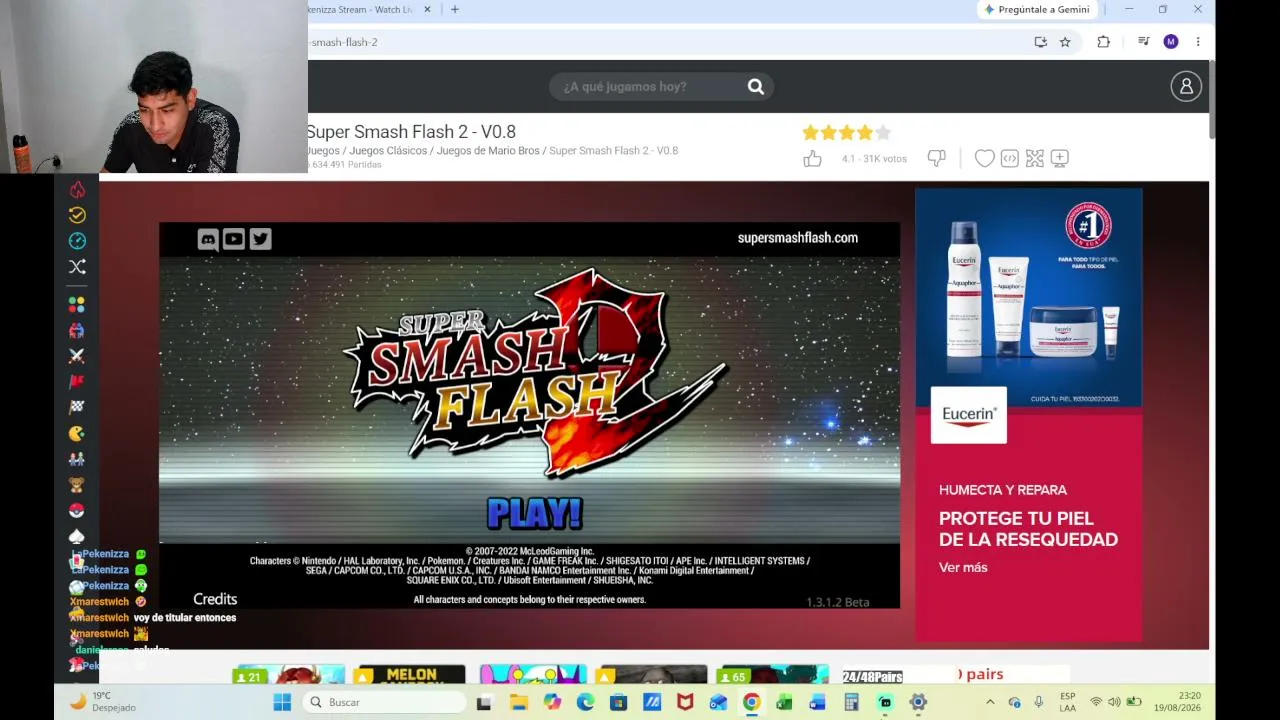
Task: Open the user account profile icon
Action: pyautogui.click(x=1186, y=87)
